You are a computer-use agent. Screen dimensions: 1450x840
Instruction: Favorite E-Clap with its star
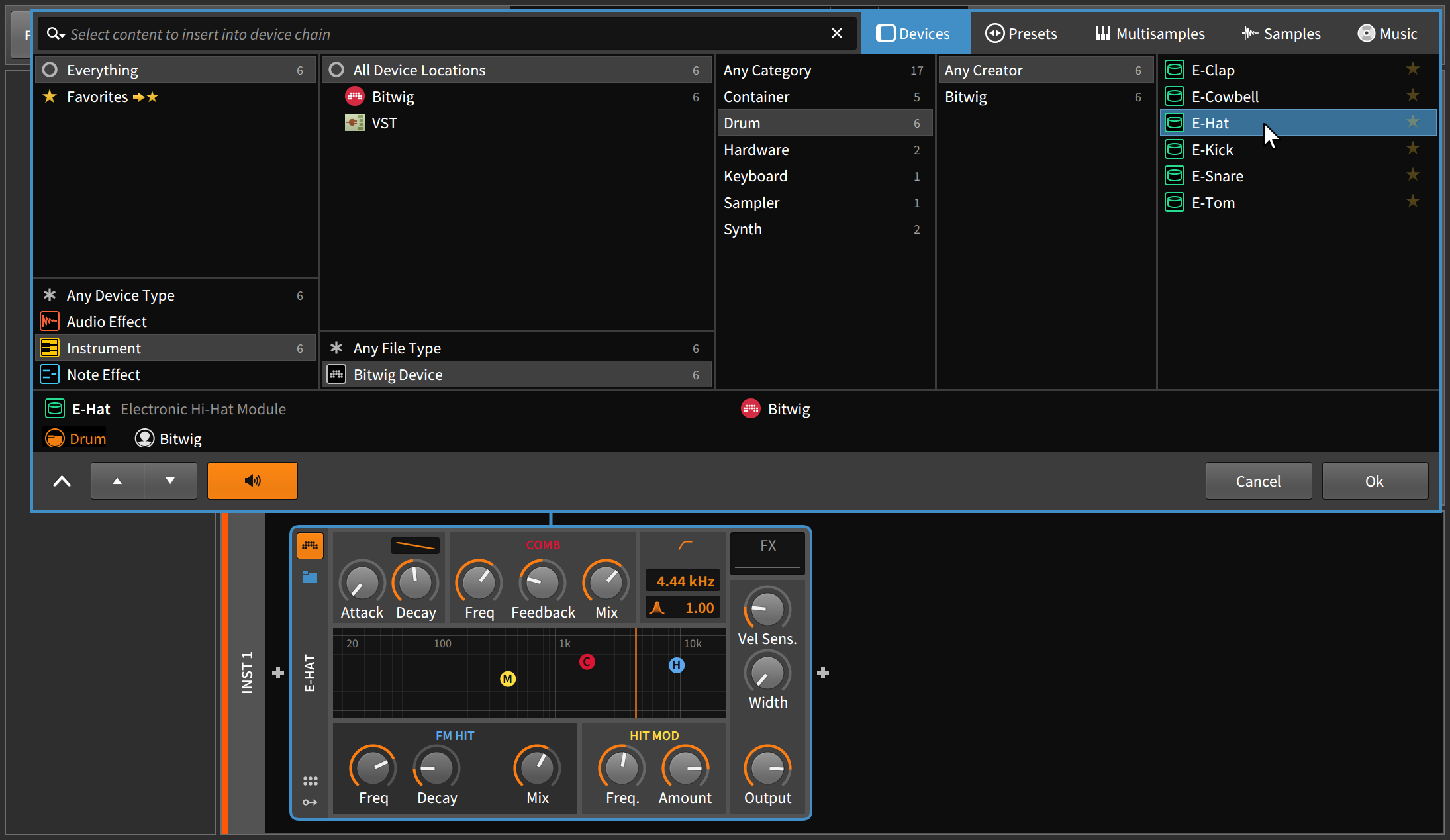[1413, 69]
